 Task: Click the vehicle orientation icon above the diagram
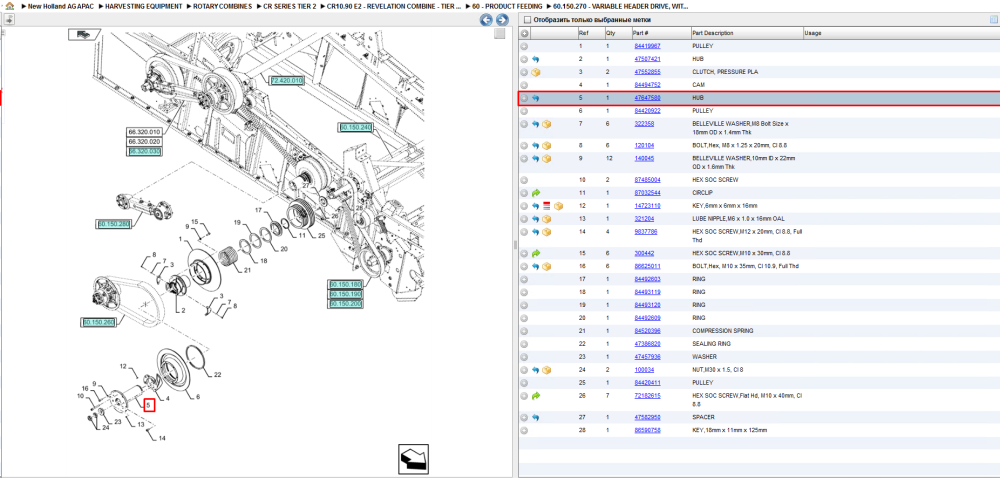coord(82,34)
